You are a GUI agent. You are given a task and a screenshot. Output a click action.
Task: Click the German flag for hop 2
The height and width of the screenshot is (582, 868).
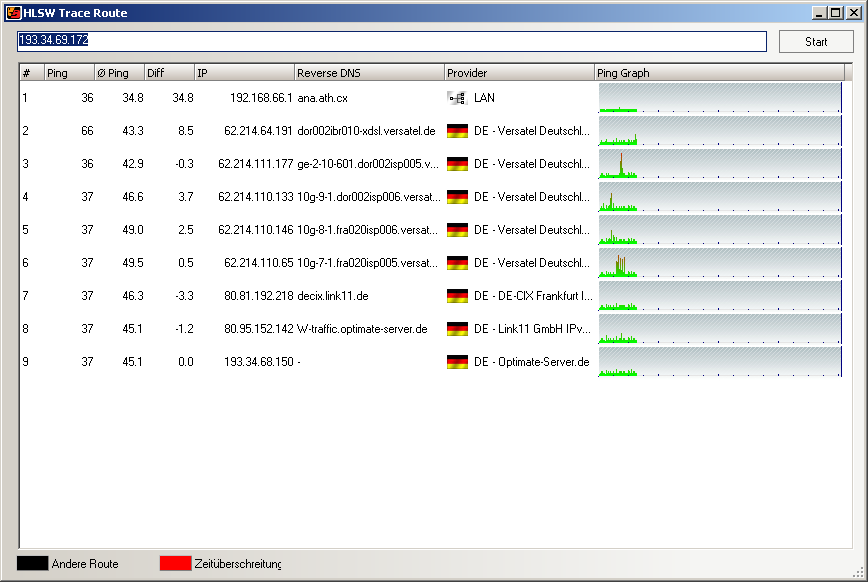(x=457, y=131)
